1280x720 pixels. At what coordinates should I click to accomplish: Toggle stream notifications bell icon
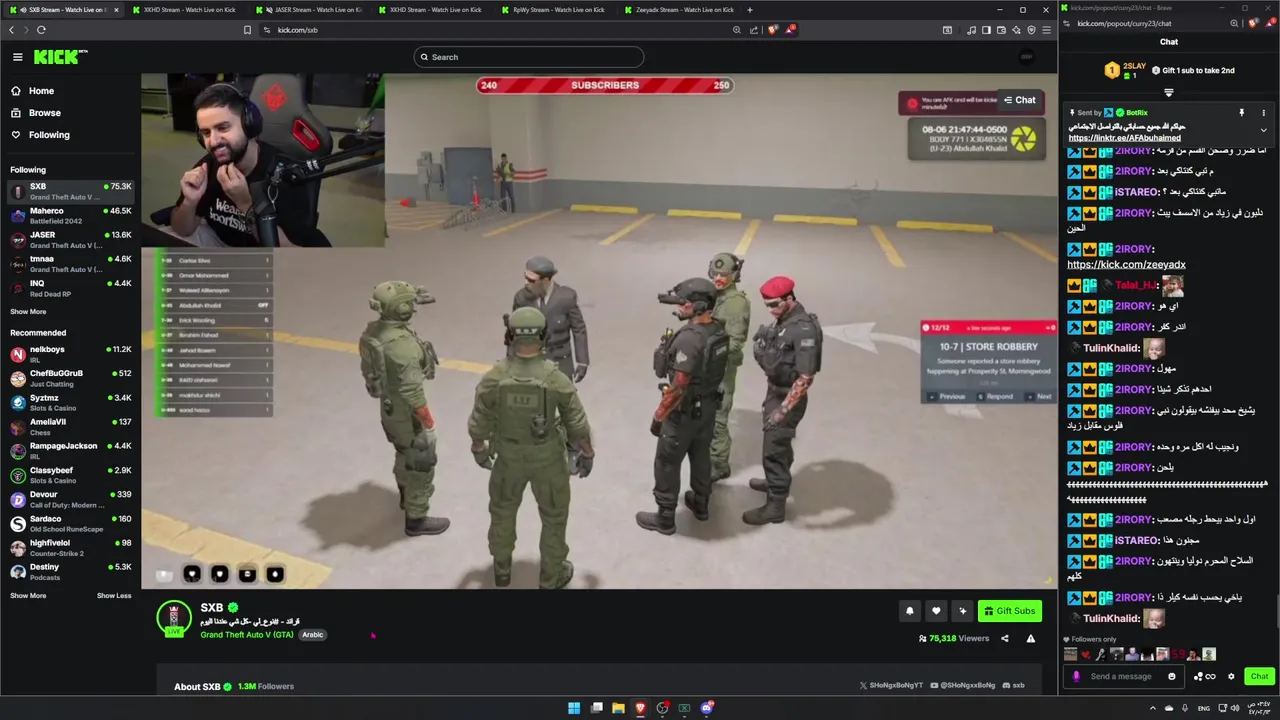[x=910, y=611]
